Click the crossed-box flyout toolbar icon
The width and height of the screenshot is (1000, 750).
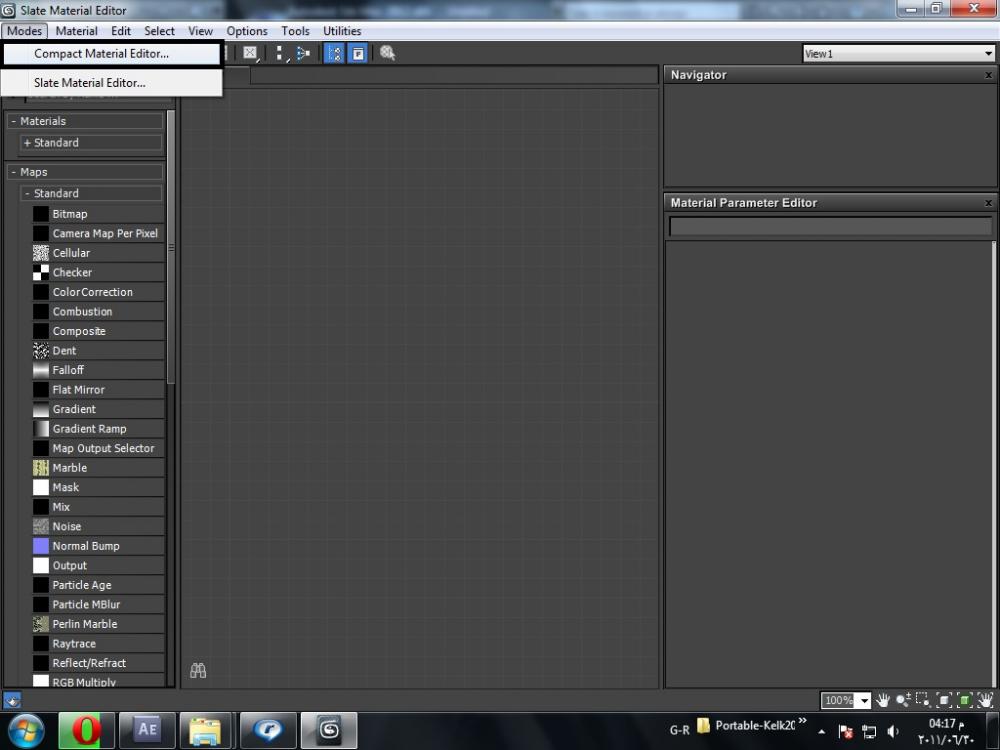[x=251, y=54]
